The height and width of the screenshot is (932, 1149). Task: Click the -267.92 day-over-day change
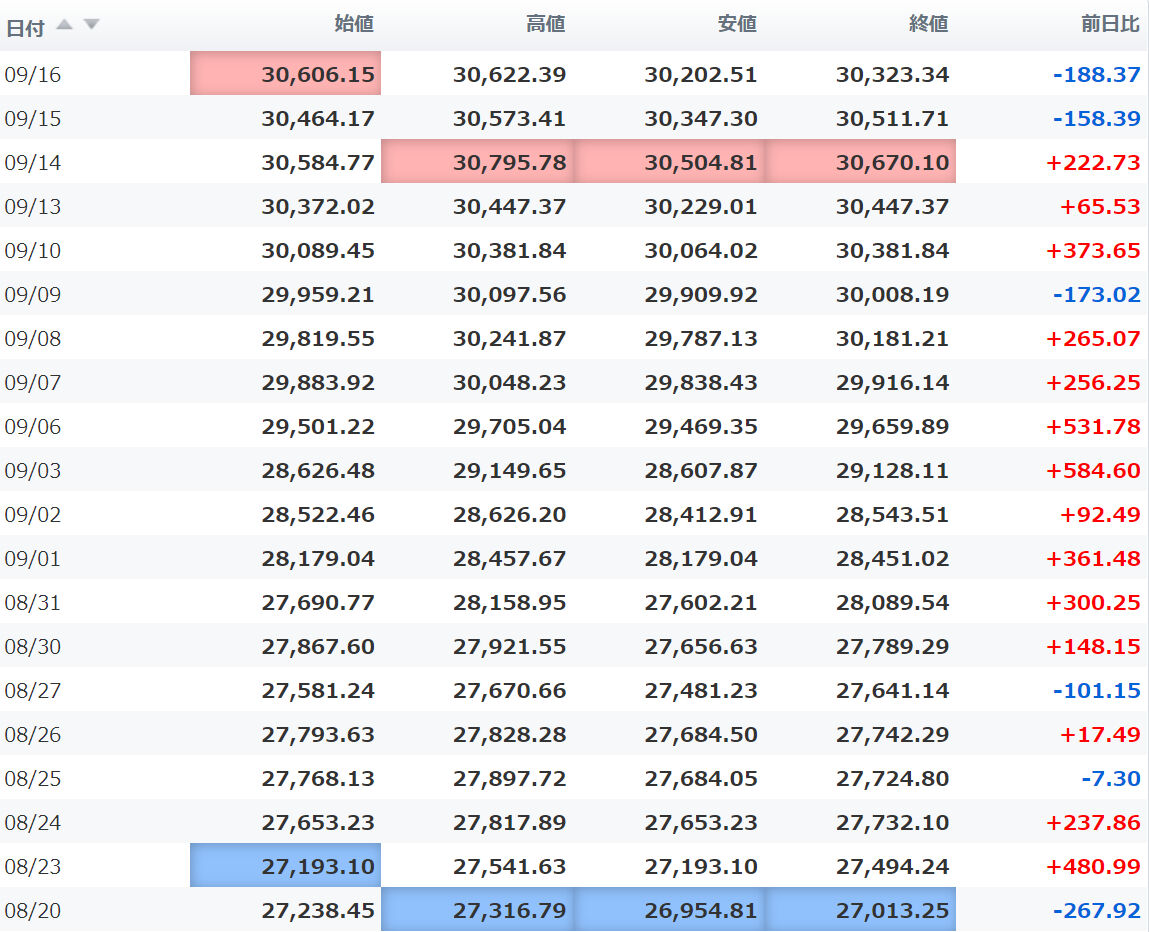click(x=1097, y=910)
